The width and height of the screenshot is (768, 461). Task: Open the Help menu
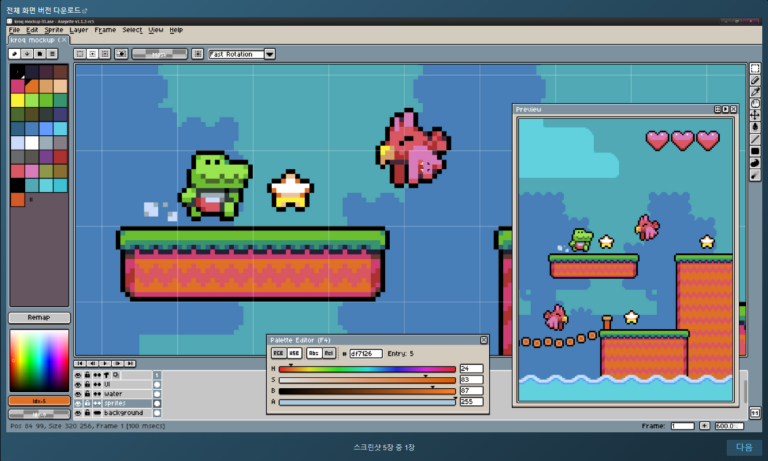coord(176,30)
